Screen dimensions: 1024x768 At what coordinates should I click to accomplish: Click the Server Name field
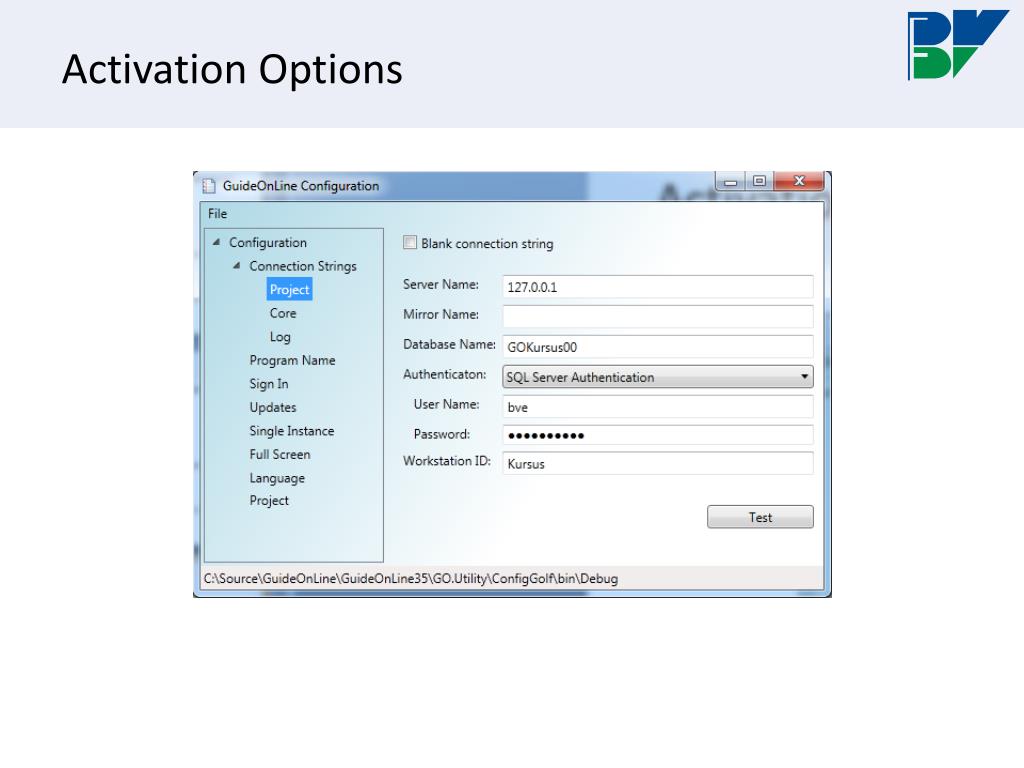pyautogui.click(x=658, y=287)
